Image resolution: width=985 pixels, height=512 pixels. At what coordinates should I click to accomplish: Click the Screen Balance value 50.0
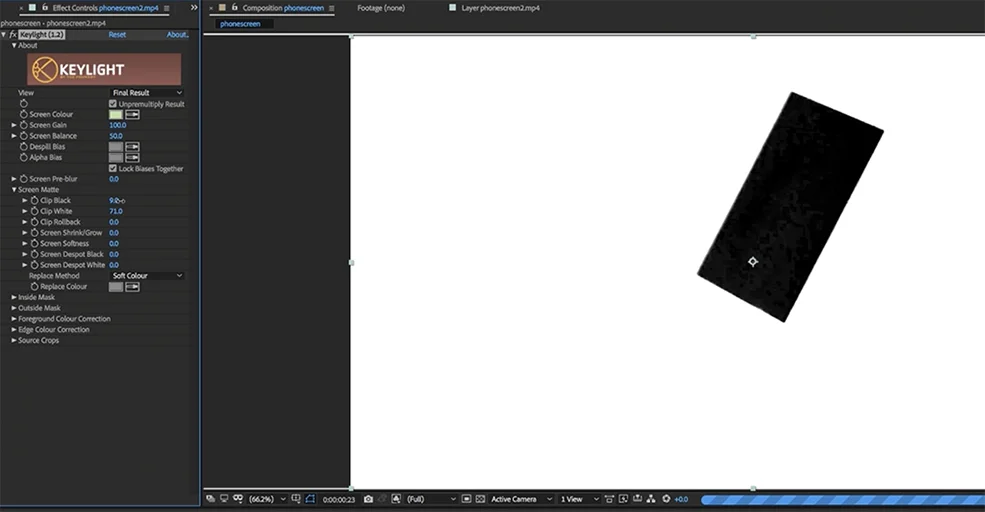[116, 136]
